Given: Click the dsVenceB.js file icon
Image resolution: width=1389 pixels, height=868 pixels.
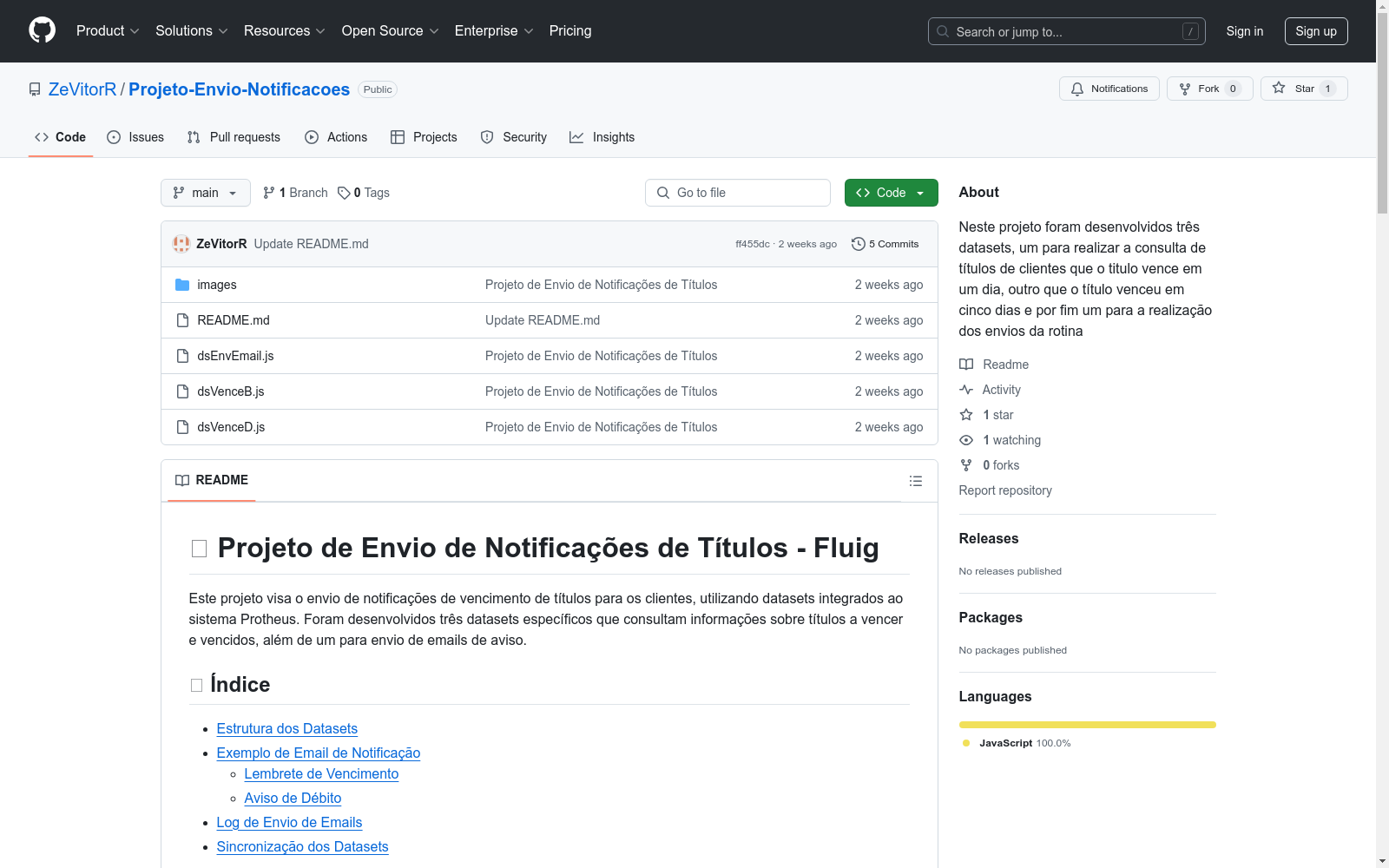Looking at the screenshot, I should point(182,391).
